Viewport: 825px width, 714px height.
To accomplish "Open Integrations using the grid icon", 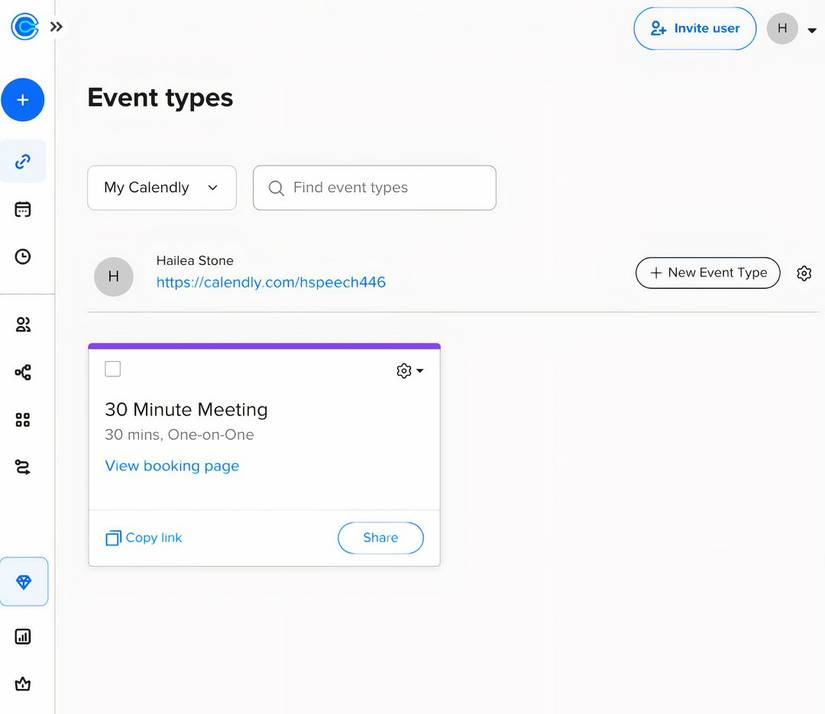I will coord(23,419).
